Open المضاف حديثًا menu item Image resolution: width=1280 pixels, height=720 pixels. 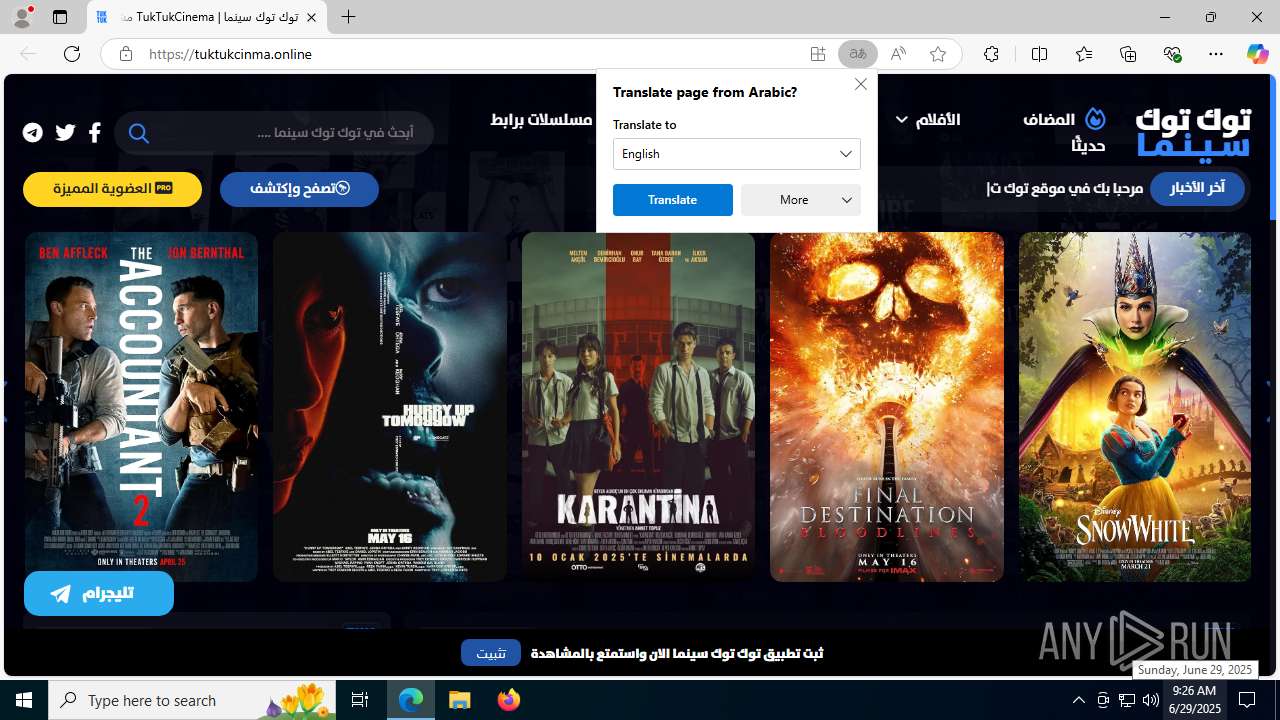(1064, 131)
